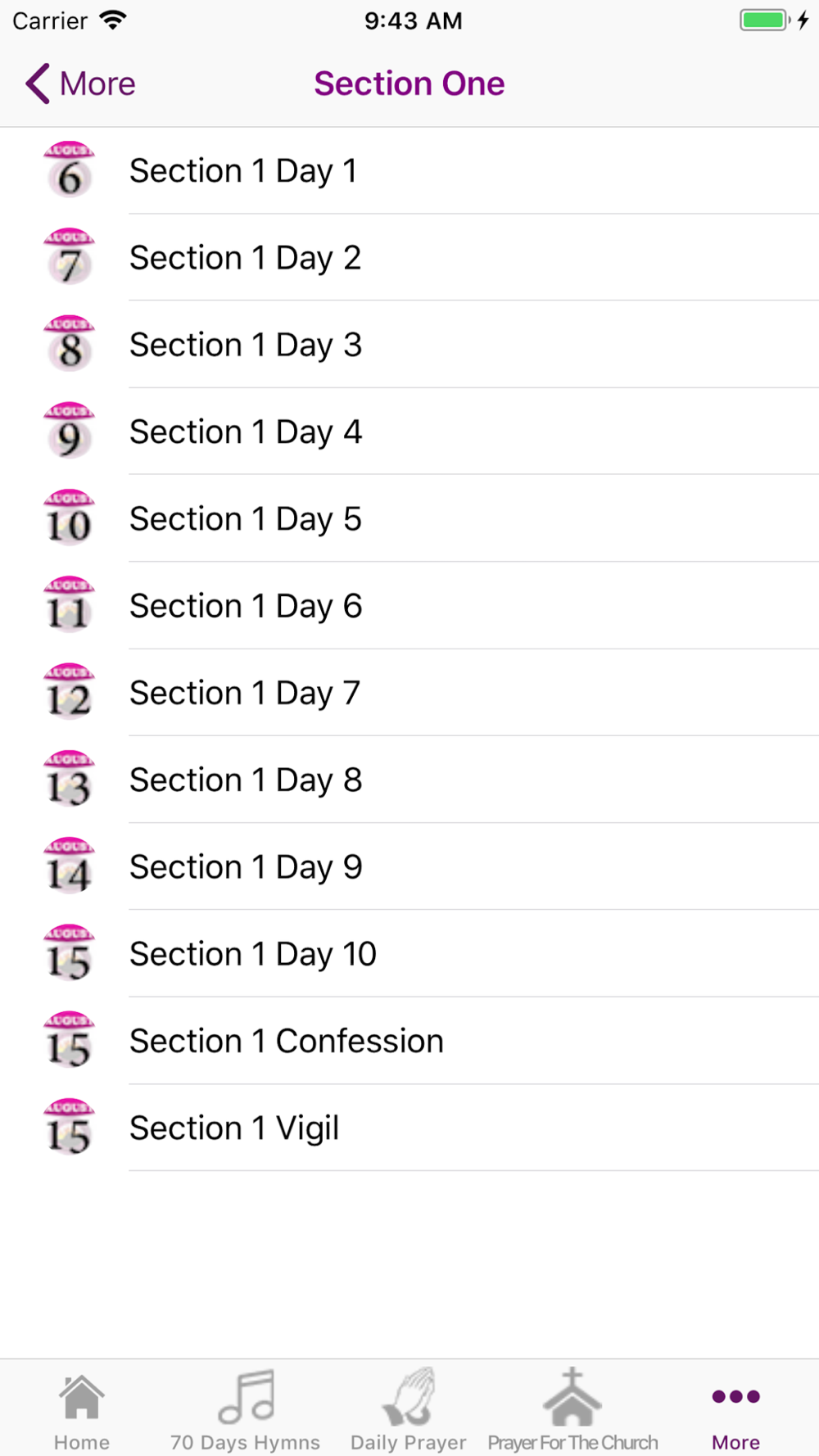Tap the battery indicator in status bar
Viewport: 819px width, 1456px height.
[765, 20]
